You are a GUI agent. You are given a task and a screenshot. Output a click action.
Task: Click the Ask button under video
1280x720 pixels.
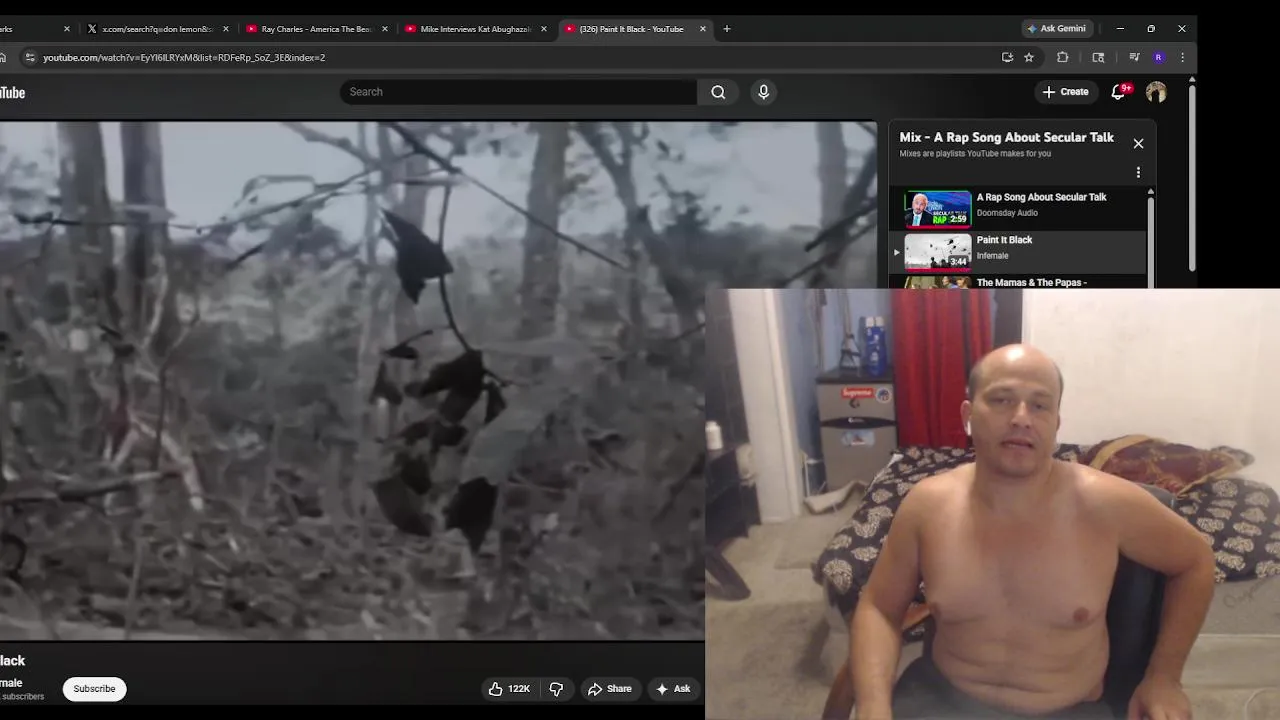click(x=673, y=689)
